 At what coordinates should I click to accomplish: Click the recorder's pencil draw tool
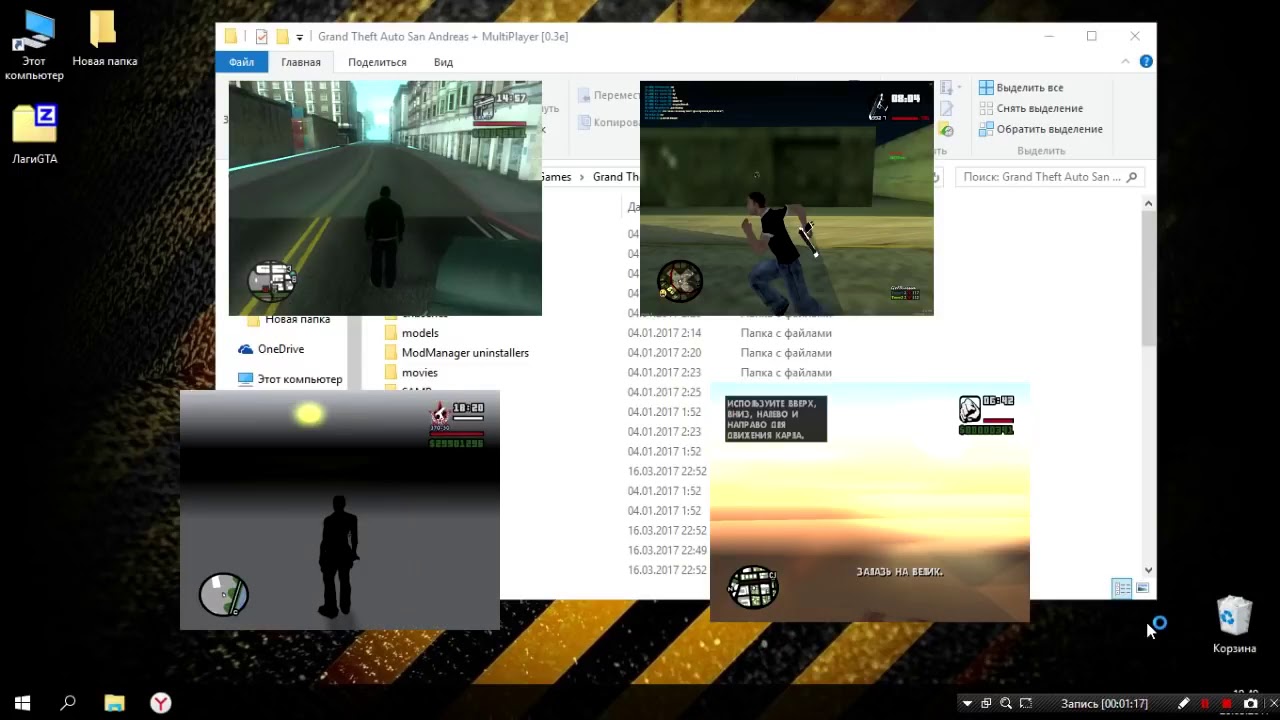point(1184,704)
